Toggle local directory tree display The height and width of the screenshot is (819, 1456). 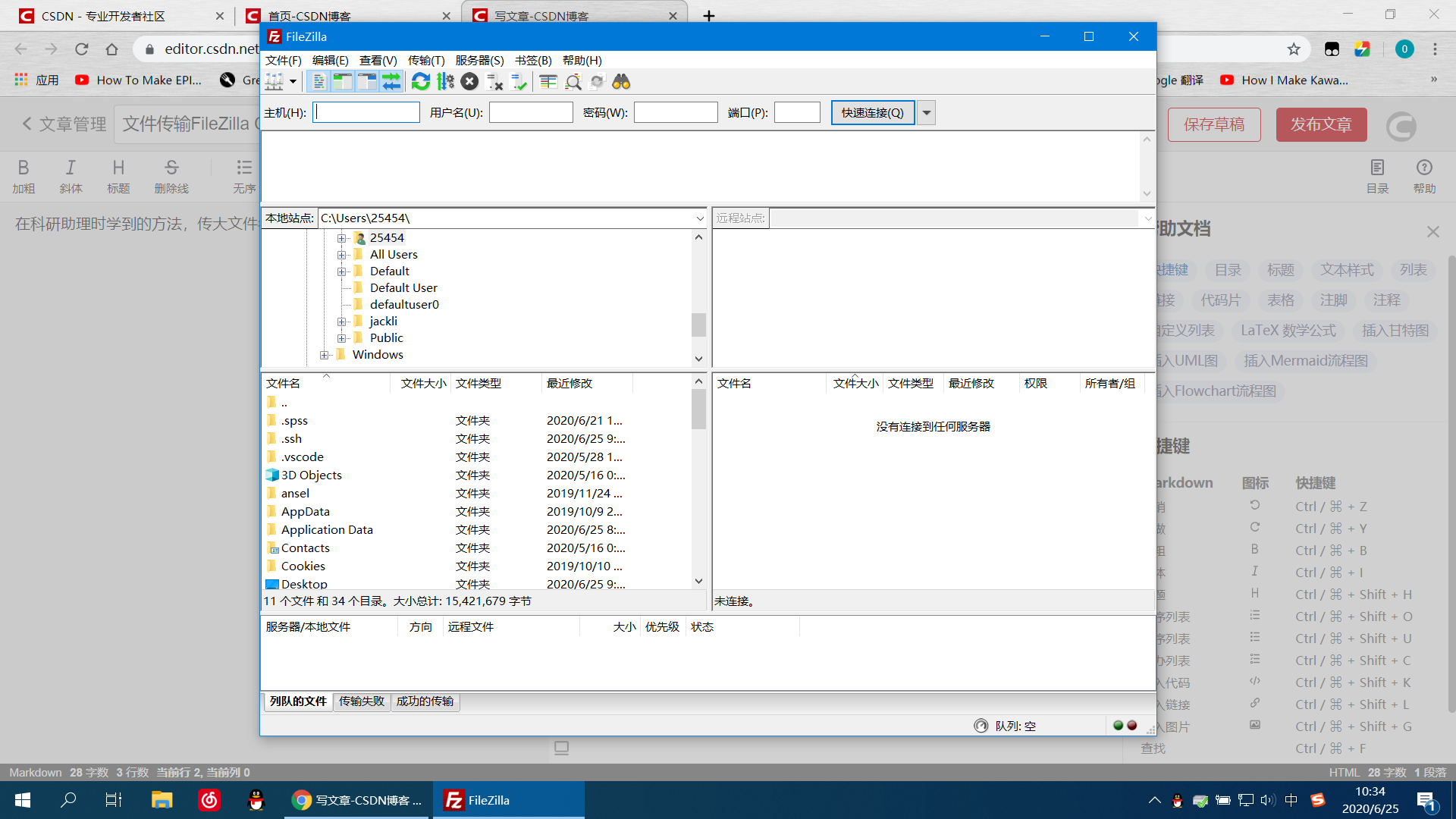343,82
